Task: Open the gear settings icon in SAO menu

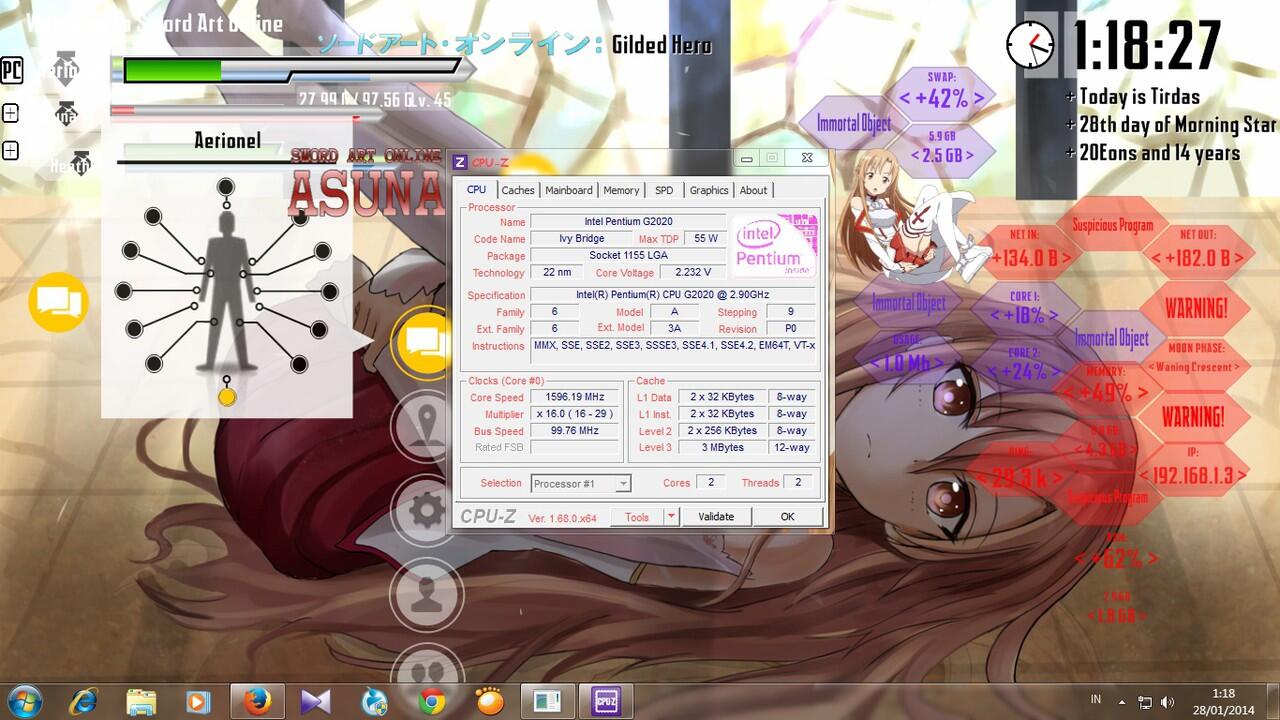Action: coord(427,511)
